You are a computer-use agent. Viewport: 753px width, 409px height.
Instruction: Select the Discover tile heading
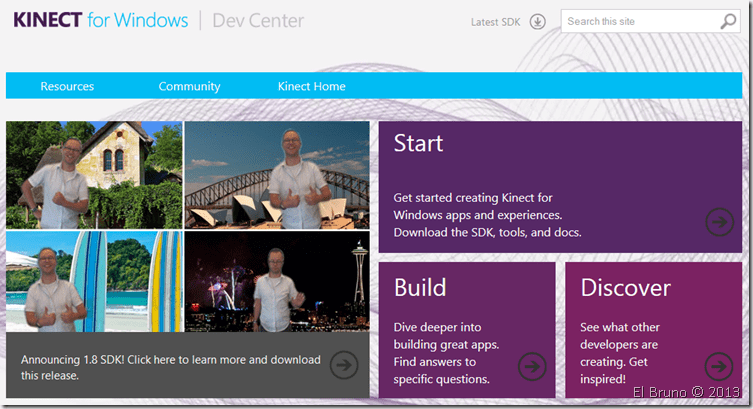(x=625, y=288)
